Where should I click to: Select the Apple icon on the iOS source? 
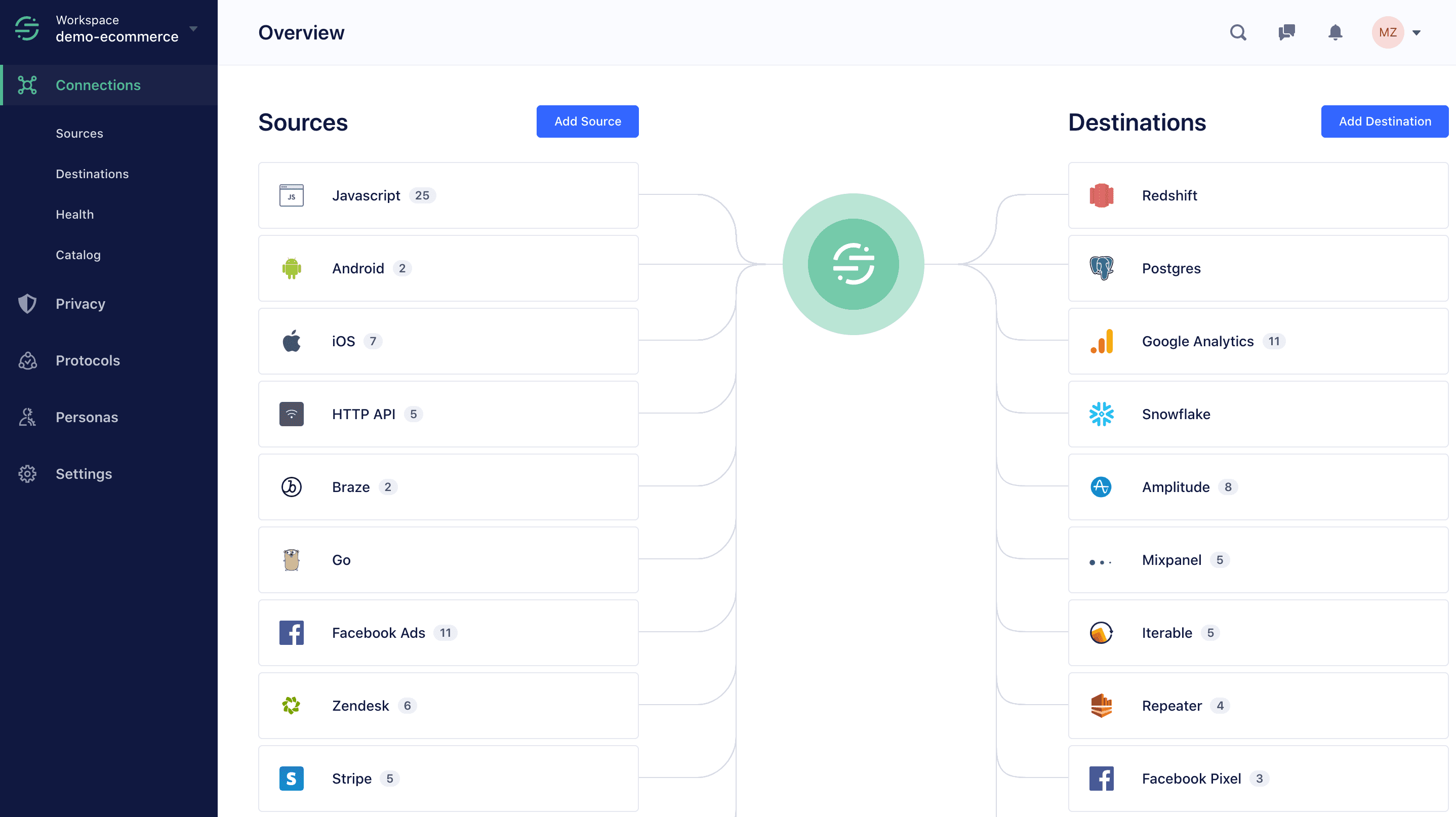[x=291, y=341]
